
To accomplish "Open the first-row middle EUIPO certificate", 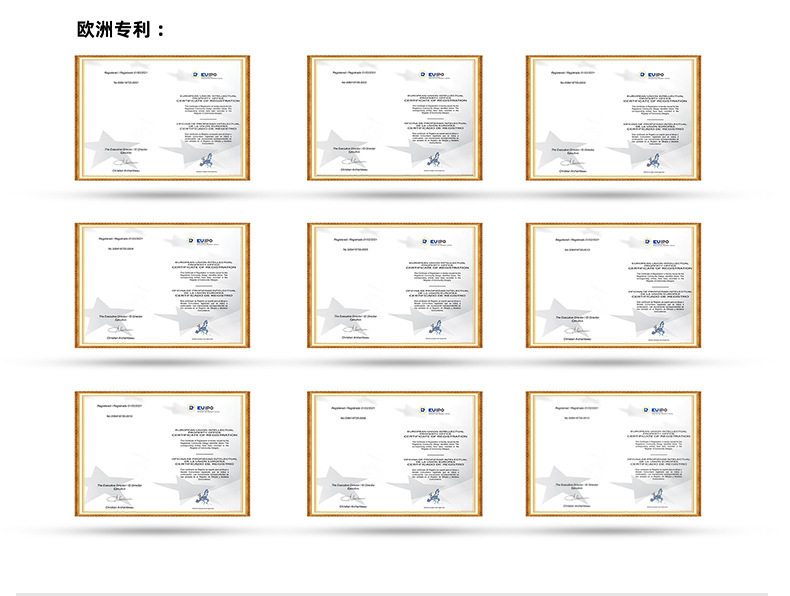I will (394, 118).
